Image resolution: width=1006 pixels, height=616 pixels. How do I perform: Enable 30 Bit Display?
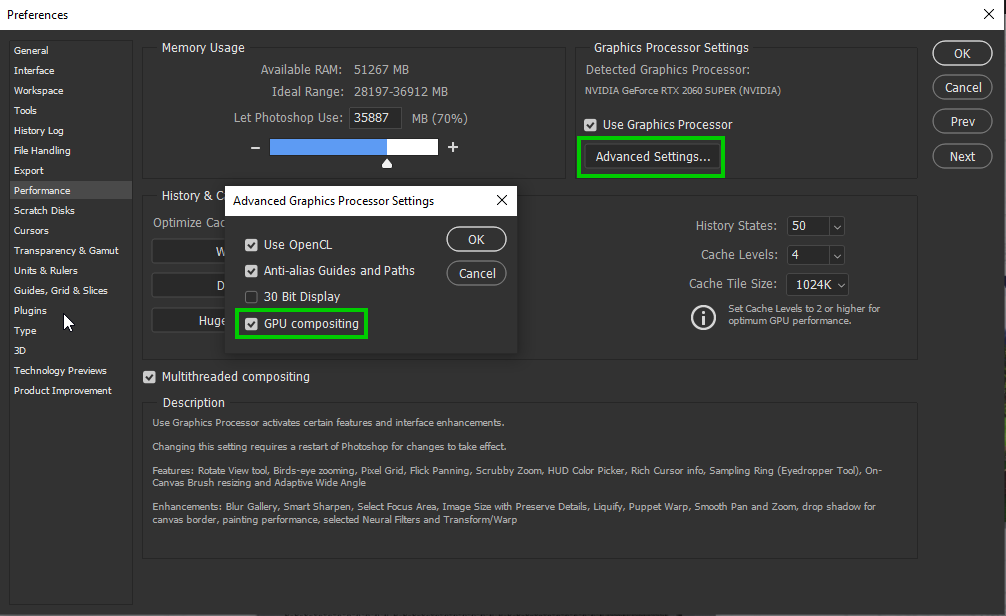[x=251, y=295]
